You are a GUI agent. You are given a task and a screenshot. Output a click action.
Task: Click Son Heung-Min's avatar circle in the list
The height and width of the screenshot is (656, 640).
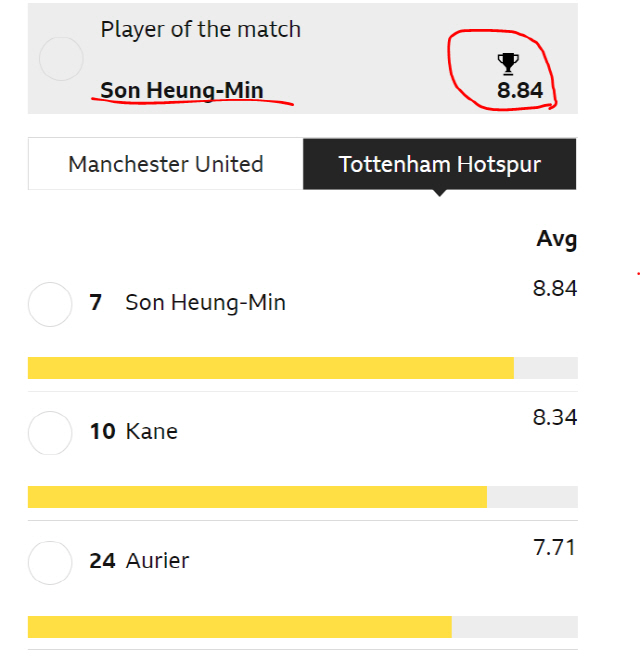(x=50, y=304)
